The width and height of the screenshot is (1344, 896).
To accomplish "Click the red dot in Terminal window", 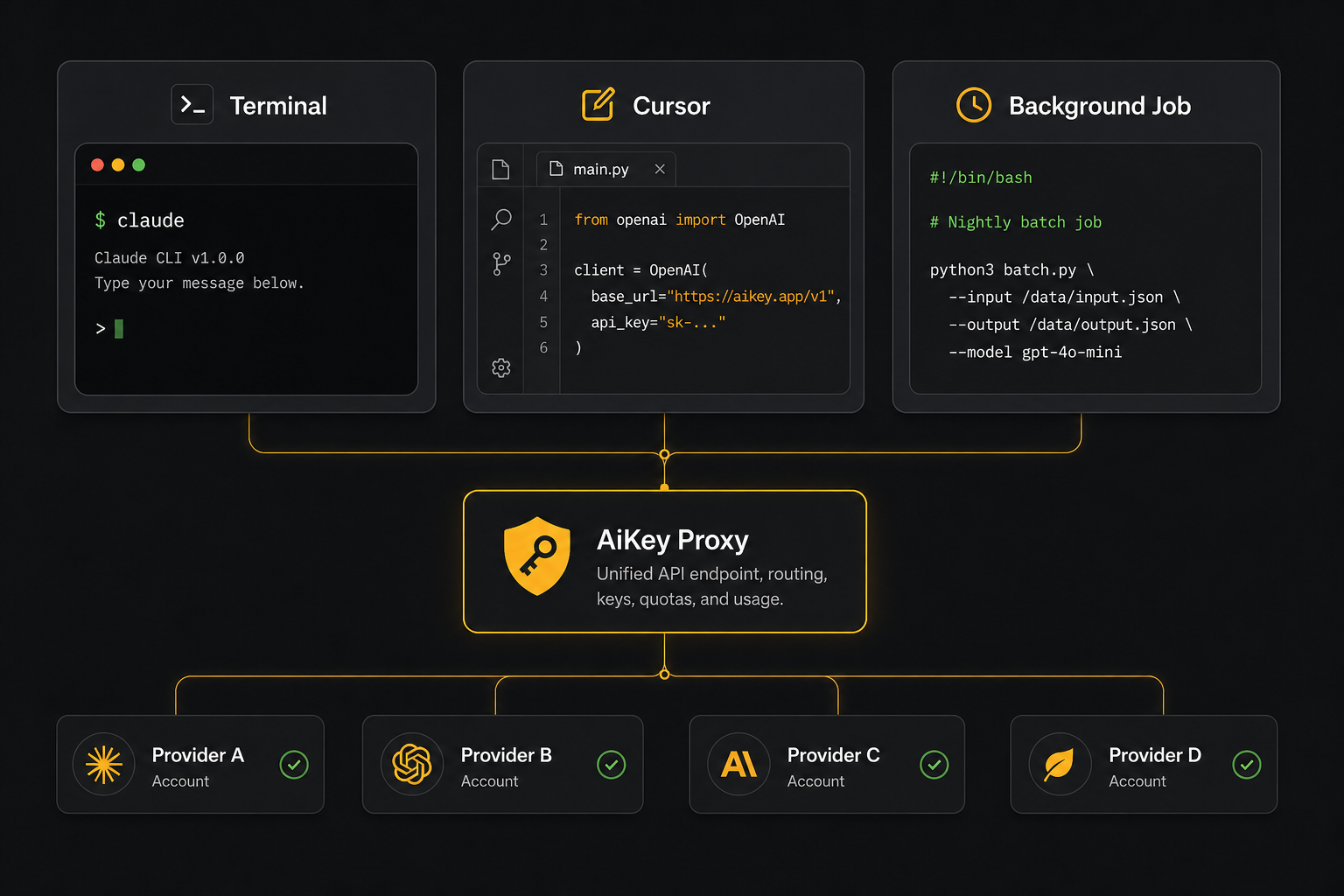I will point(97,164).
